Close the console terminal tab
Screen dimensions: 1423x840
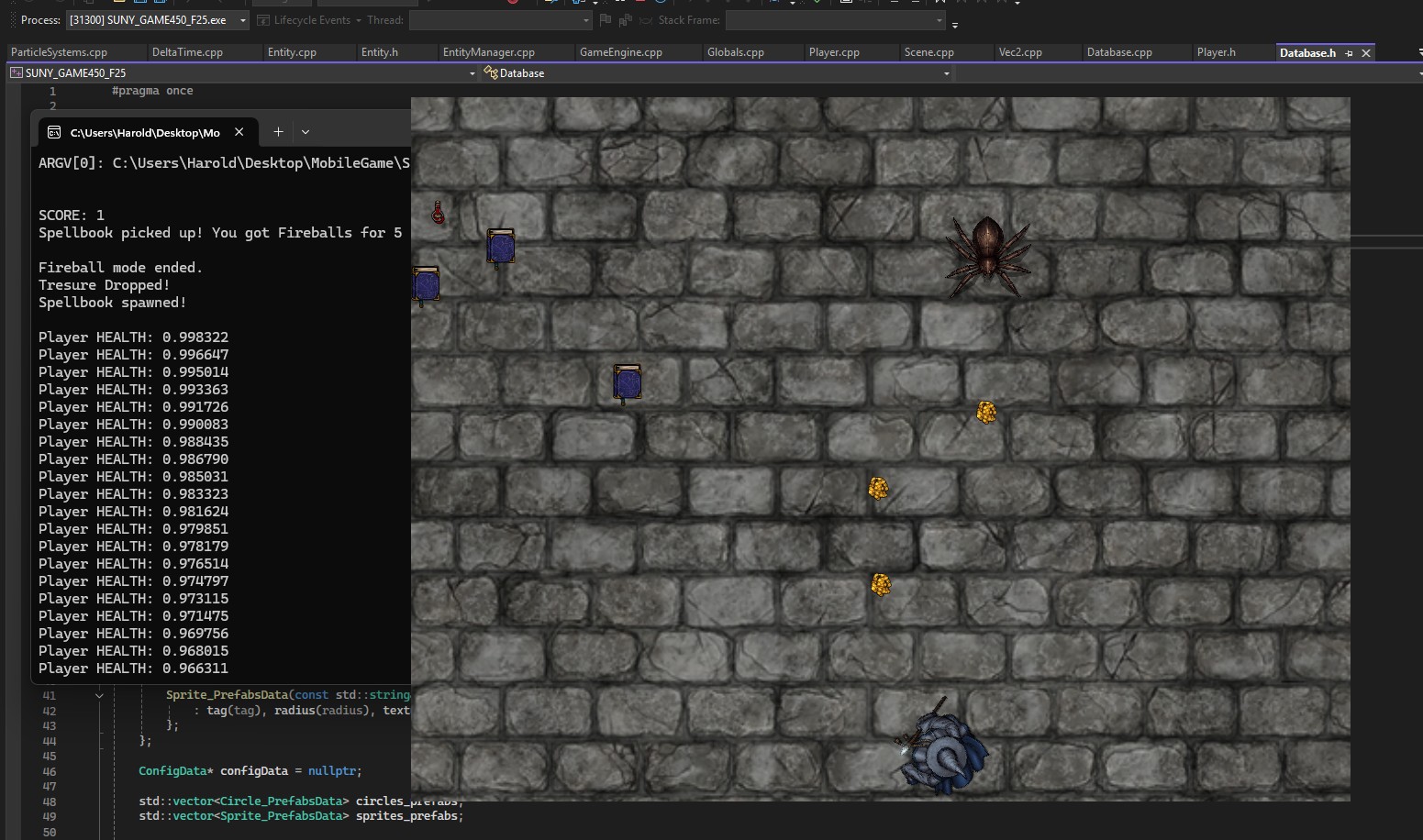tap(239, 132)
